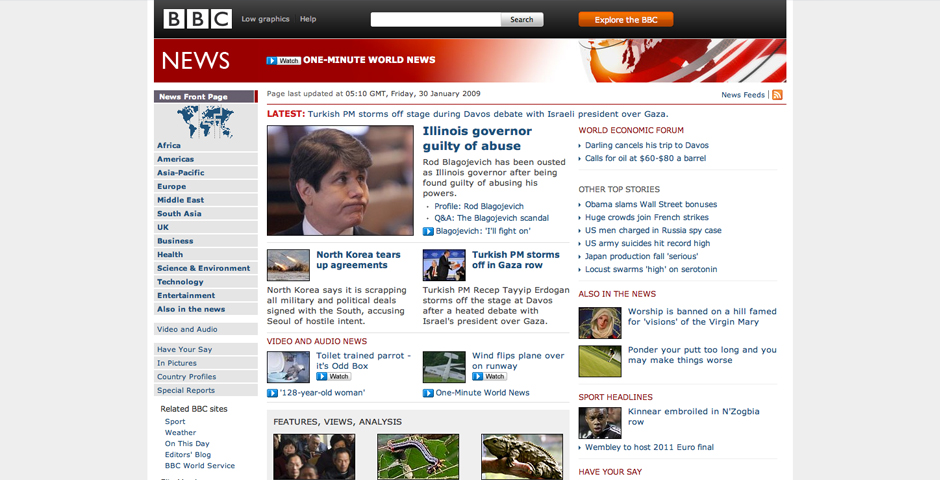Open Locust swarms 'high' on serotonin story
The height and width of the screenshot is (480, 940).
pos(651,270)
